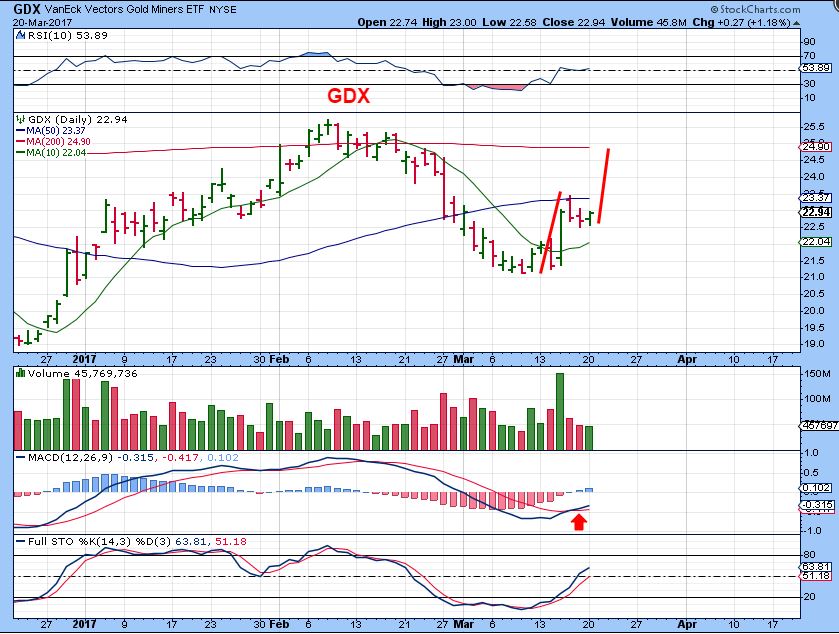Click the 80 level on the stochastic axis

point(810,555)
